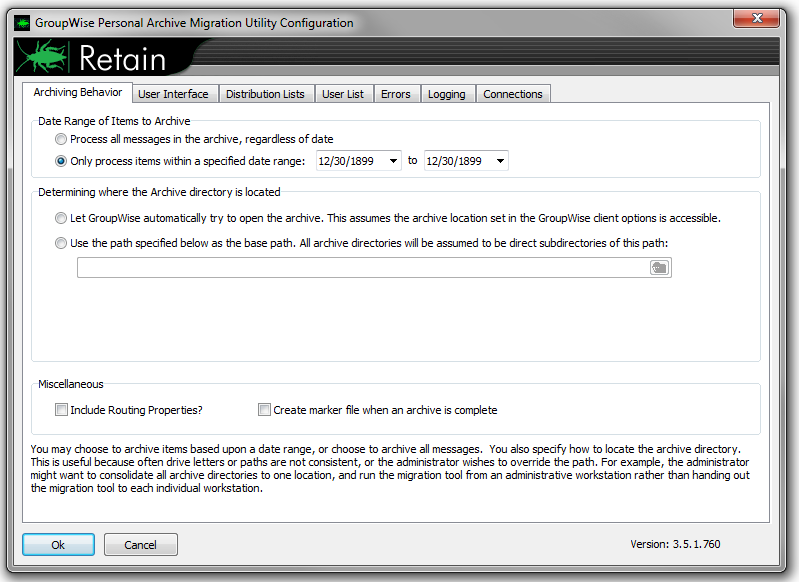Select only process items within date range
Image resolution: width=799 pixels, height=582 pixels.
[61, 161]
